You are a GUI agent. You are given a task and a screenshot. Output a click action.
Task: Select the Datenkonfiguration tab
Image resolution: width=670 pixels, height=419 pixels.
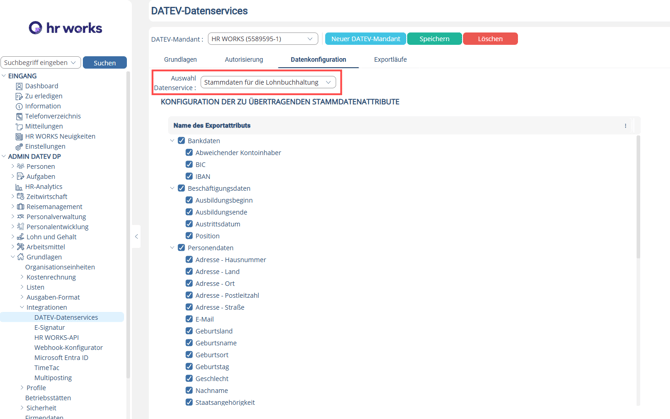click(x=318, y=60)
